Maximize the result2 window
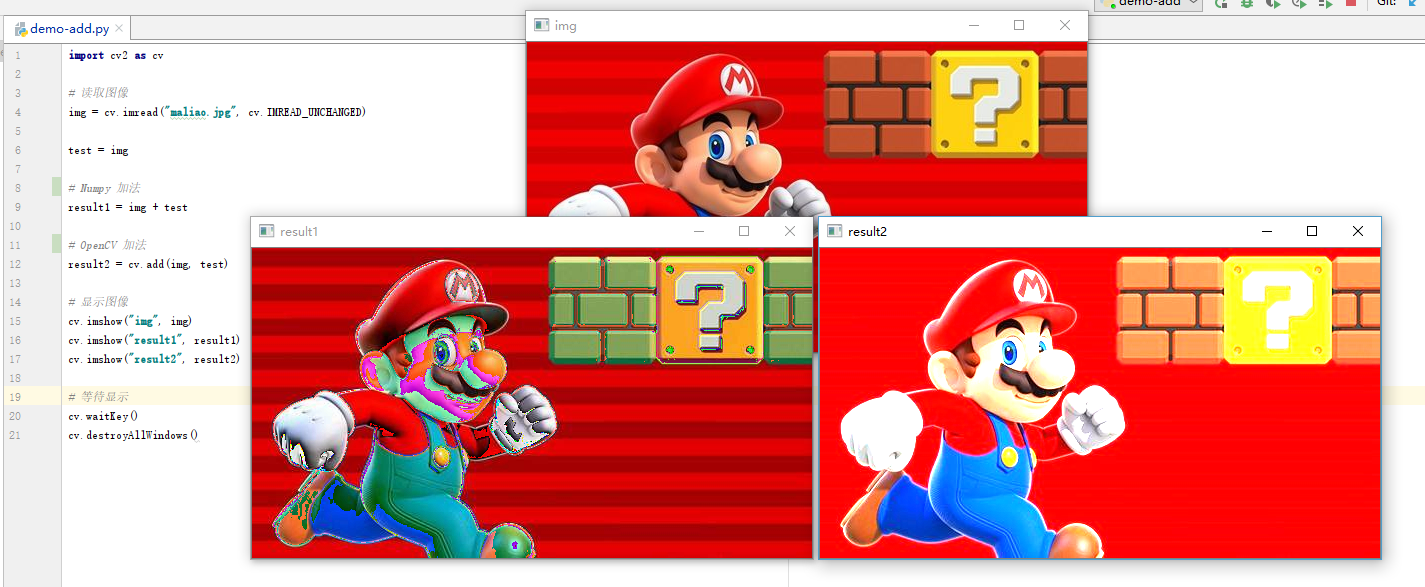Screen dimensions: 1425x587 (x=1312, y=231)
